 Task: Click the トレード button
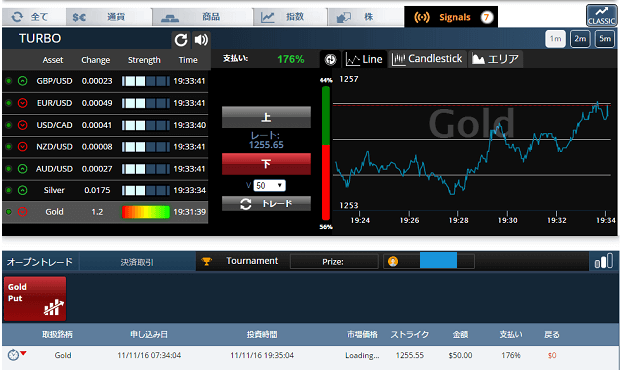click(266, 204)
